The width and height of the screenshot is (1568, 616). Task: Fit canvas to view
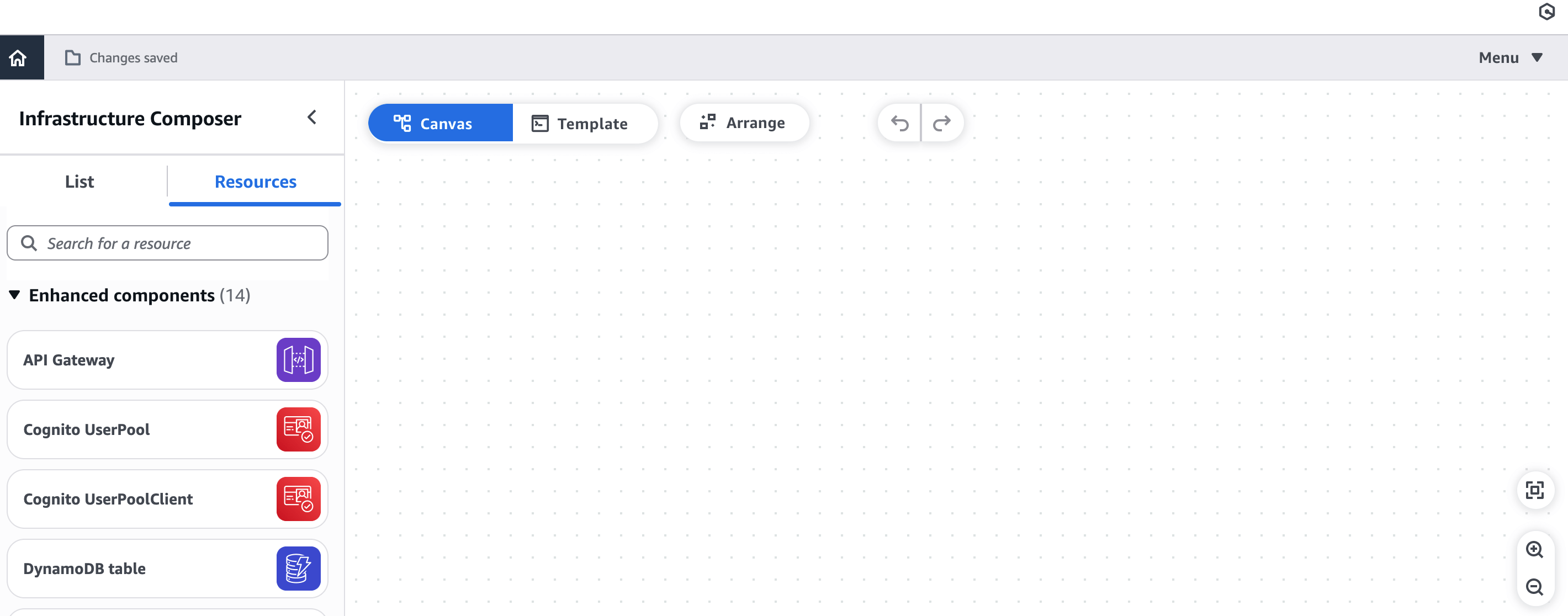point(1534,490)
